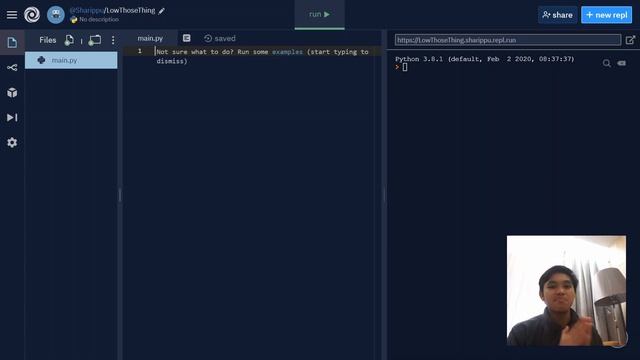Open the Files sidebar panel
Image resolution: width=640 pixels, height=360 pixels.
coord(12,42)
